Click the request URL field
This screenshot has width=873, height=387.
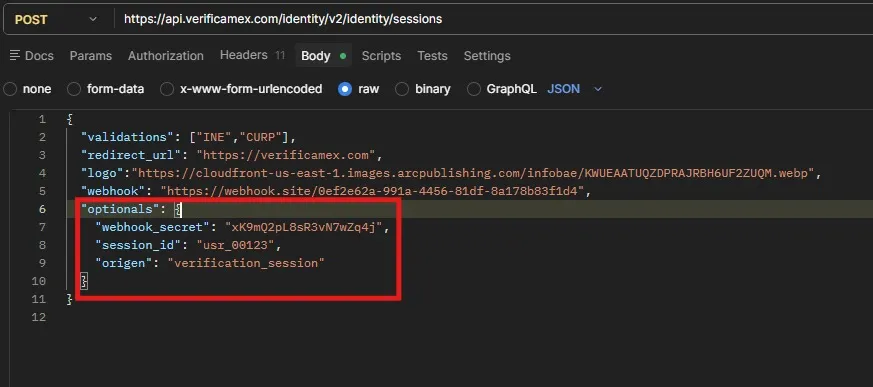coord(490,19)
